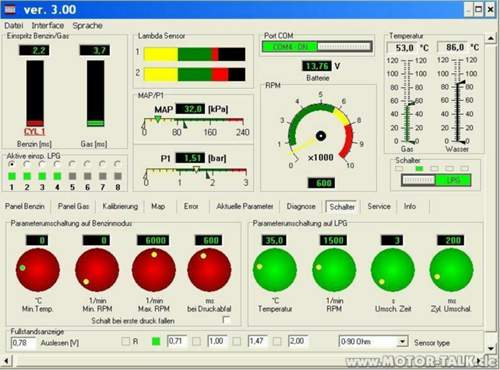Click the green Zyl. Umschal. knob
This screenshot has width=500, height=370.
click(x=451, y=270)
